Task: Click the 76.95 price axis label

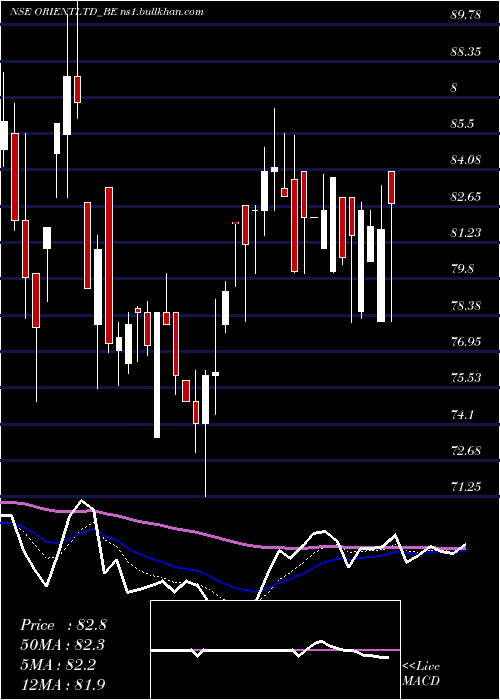Action: click(x=465, y=342)
